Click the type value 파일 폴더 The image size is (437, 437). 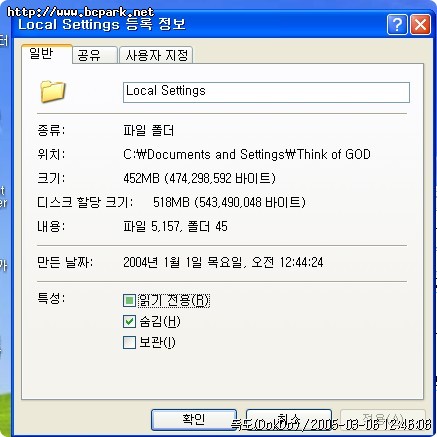click(x=149, y=131)
